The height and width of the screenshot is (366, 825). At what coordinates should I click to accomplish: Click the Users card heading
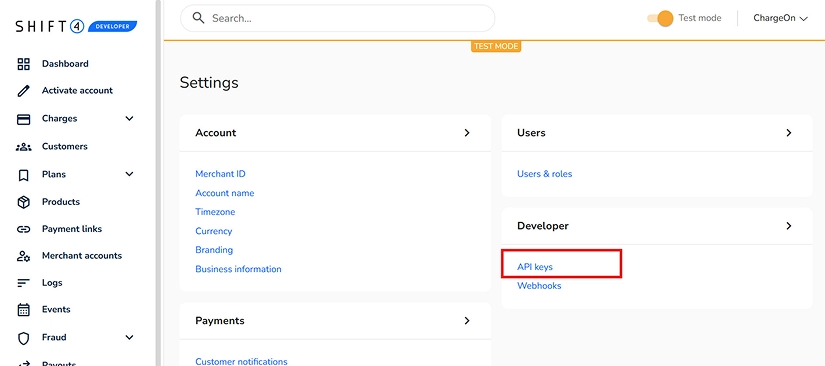pyautogui.click(x=531, y=133)
